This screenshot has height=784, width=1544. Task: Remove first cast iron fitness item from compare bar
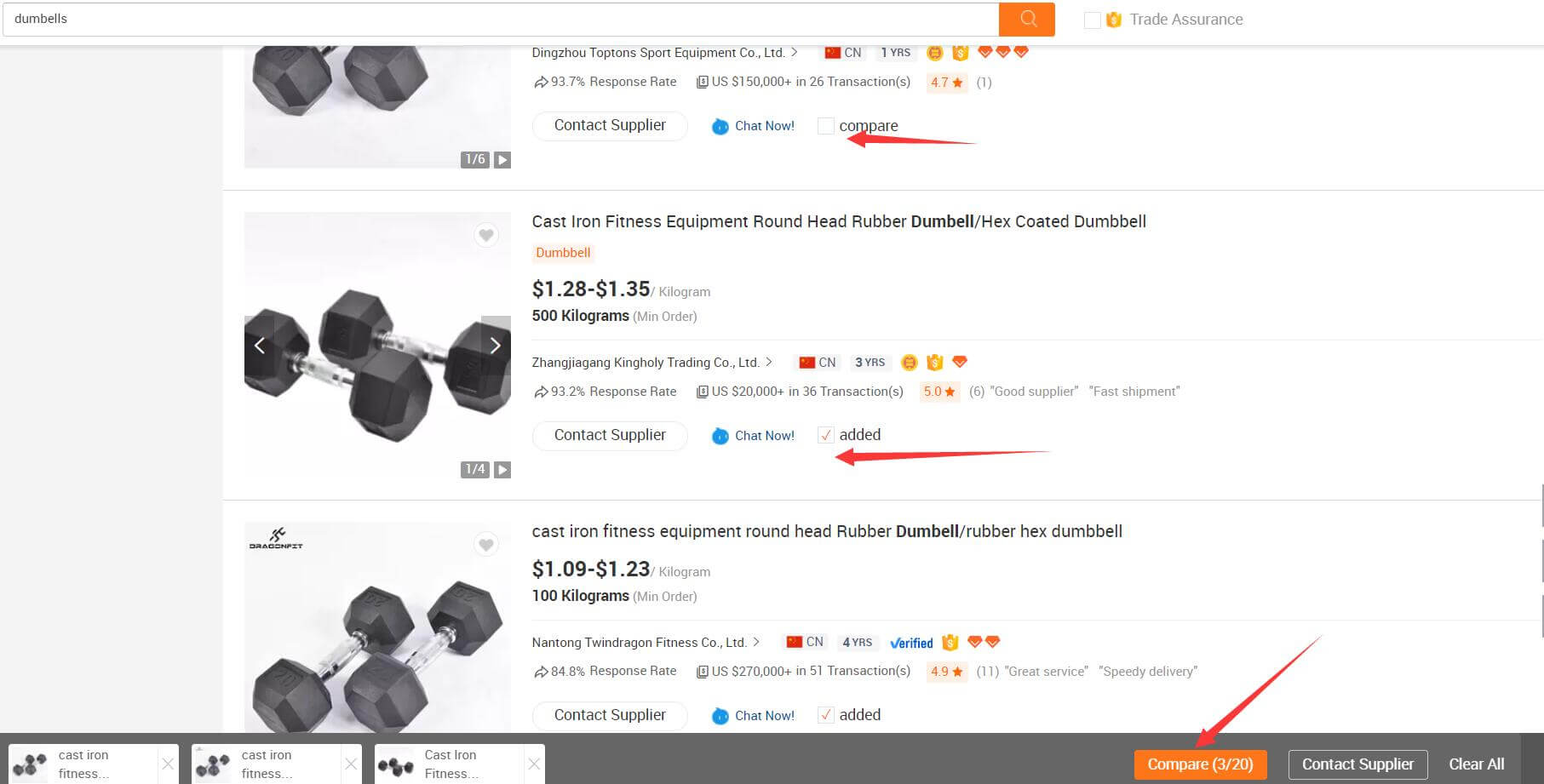pyautogui.click(x=168, y=764)
